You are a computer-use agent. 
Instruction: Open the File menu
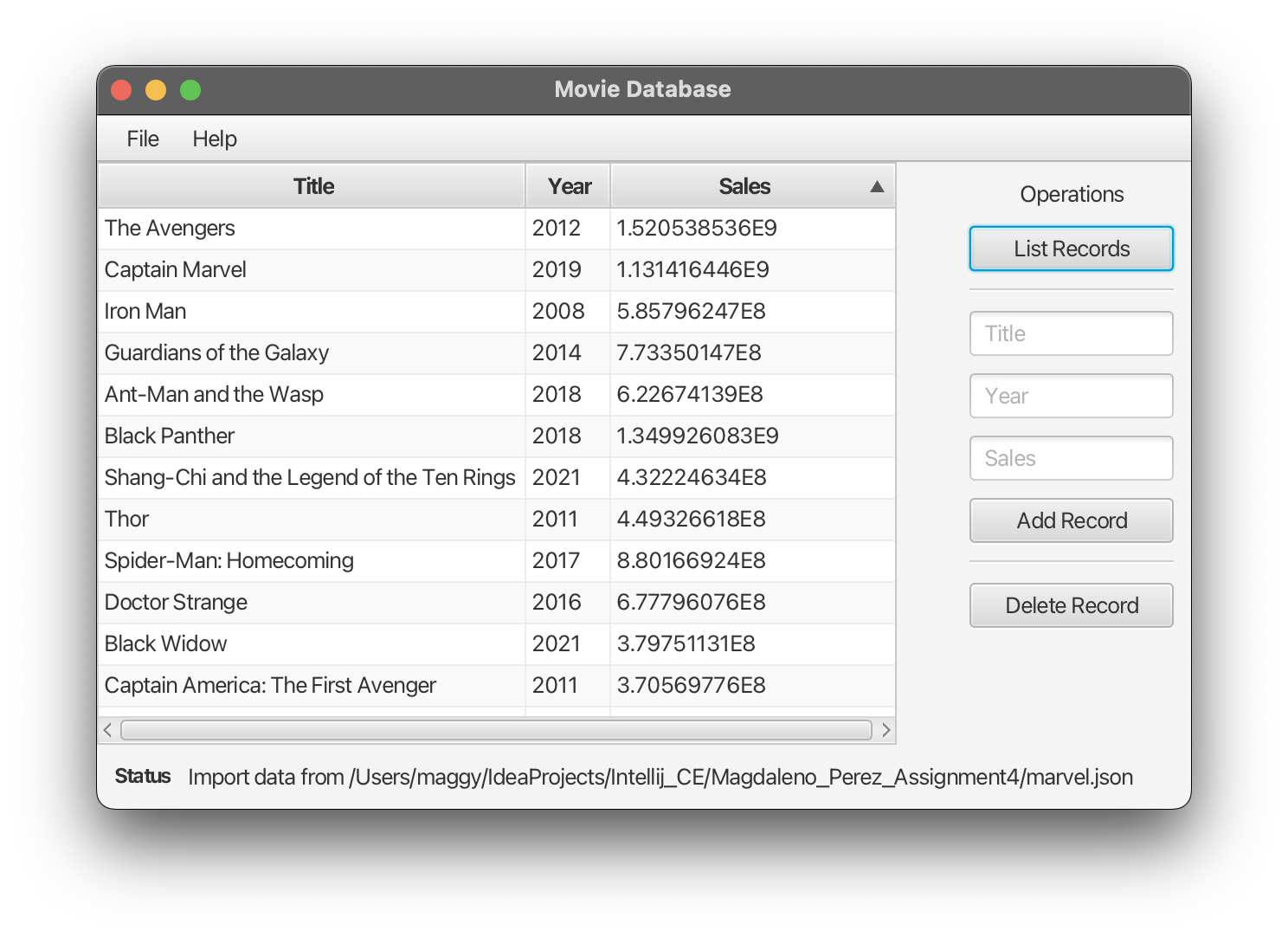[143, 139]
